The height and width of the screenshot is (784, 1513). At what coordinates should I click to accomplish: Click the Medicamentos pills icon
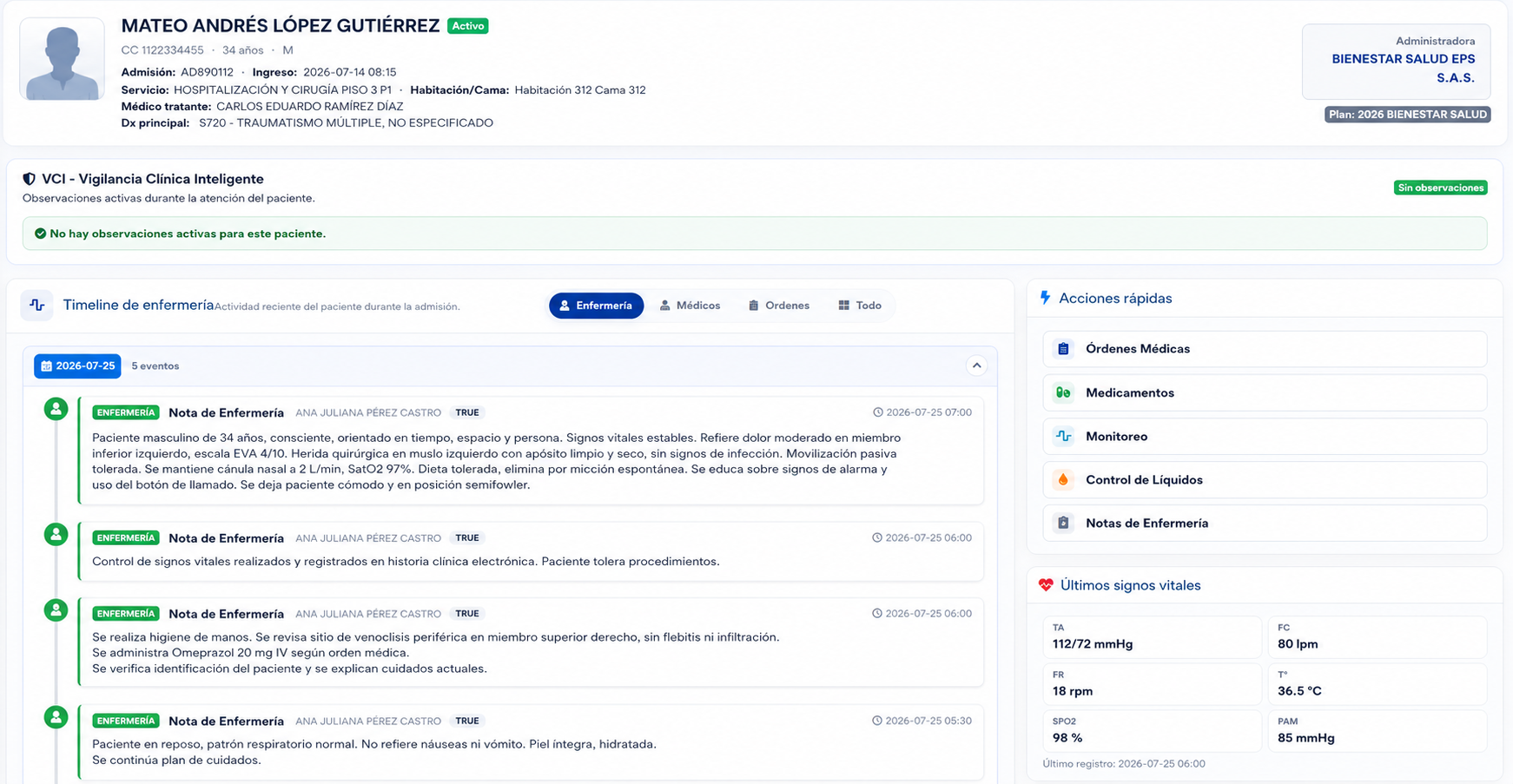tap(1063, 392)
